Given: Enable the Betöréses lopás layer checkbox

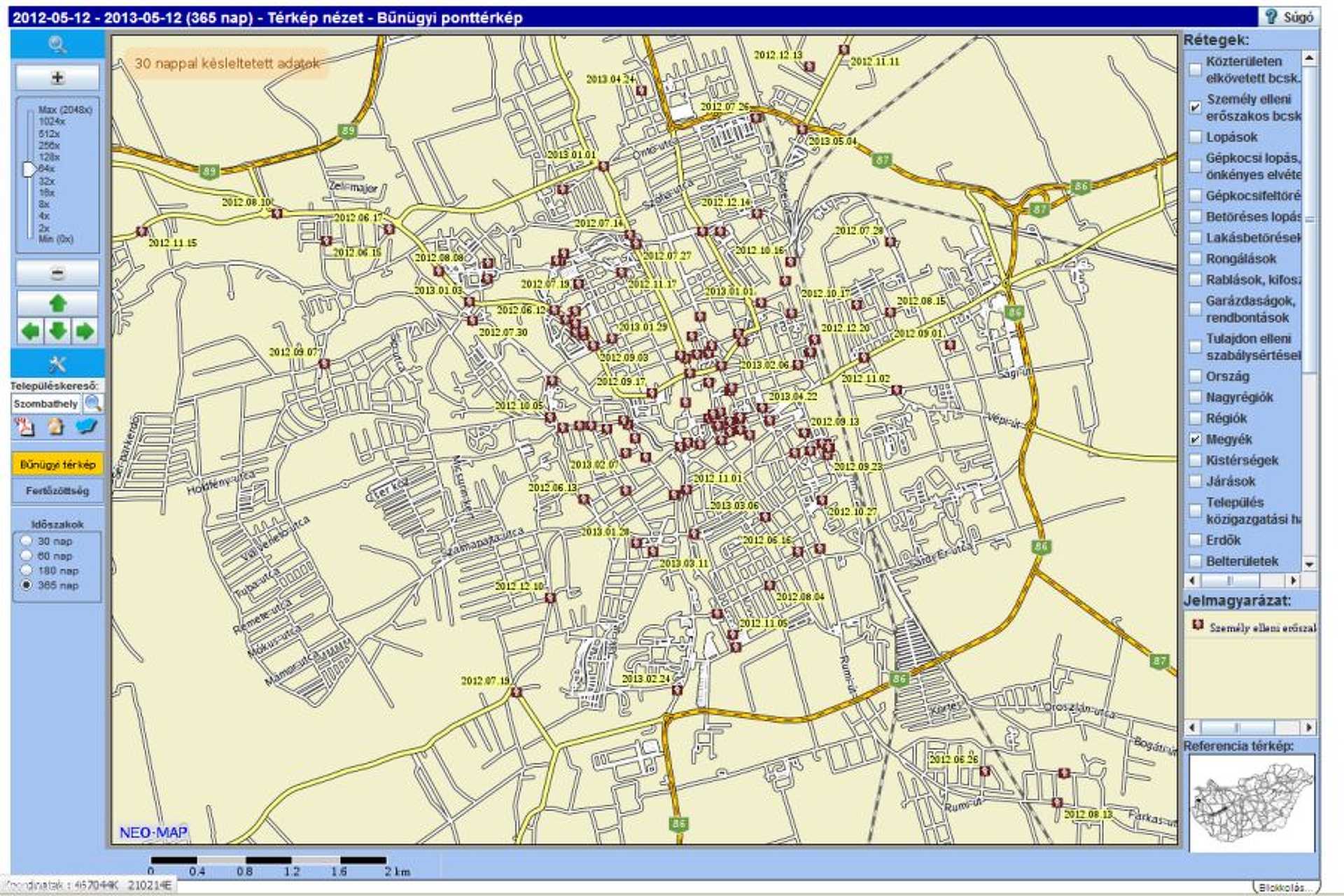Looking at the screenshot, I should (x=1196, y=217).
